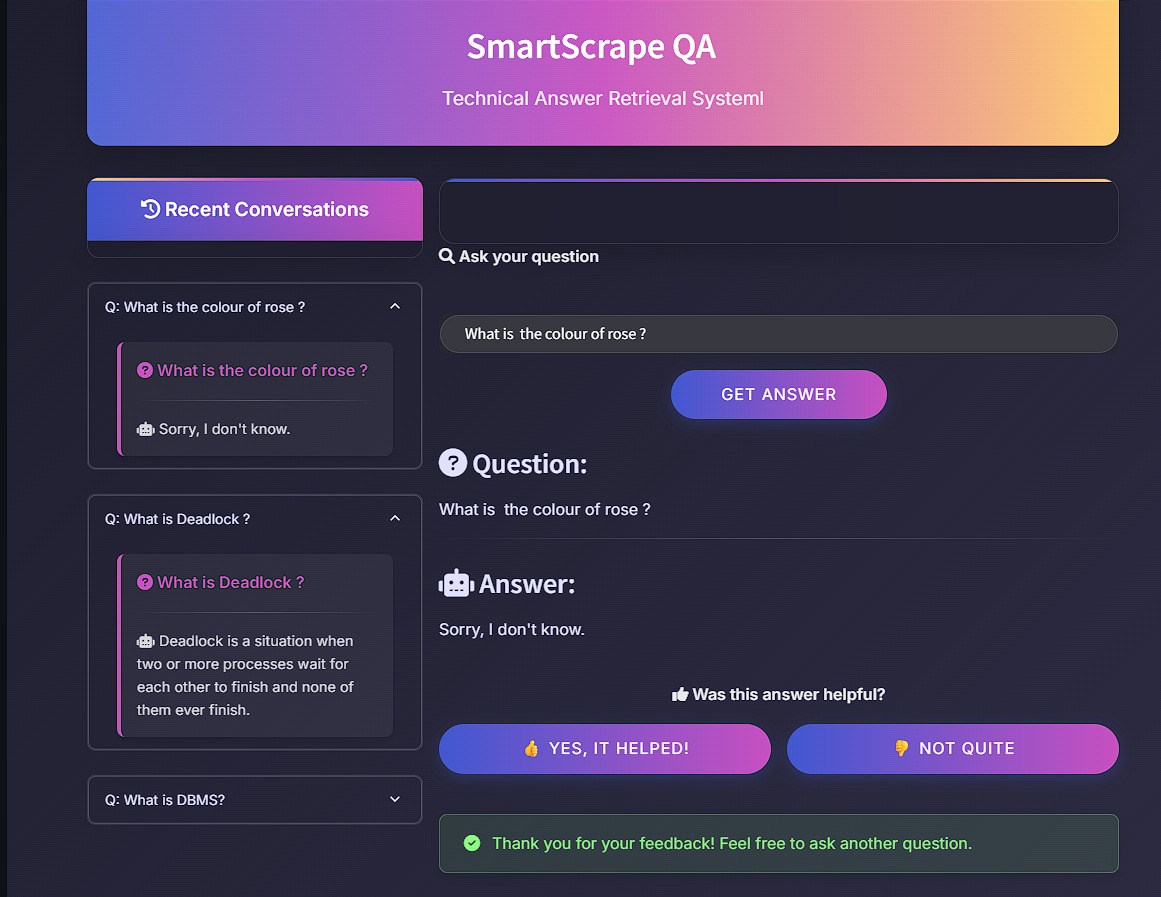Click the question icon in the Deadlock card
This screenshot has height=897, width=1161.
[x=145, y=582]
